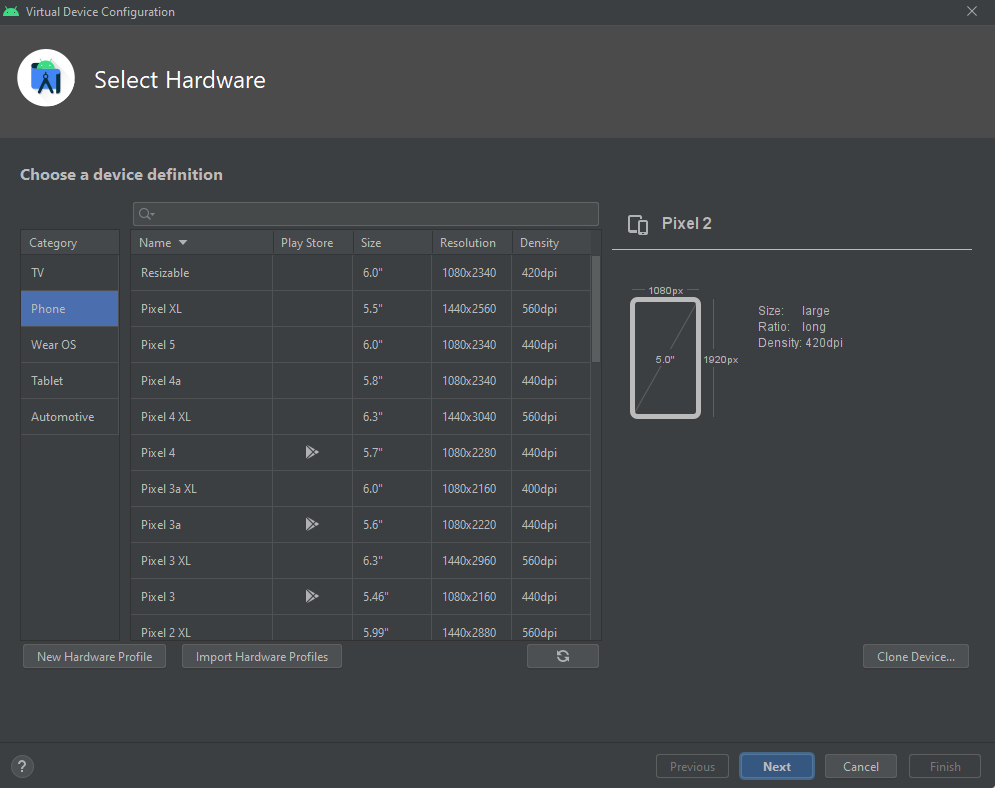Proceed by clicking Next
This screenshot has width=995, height=788.
point(776,766)
